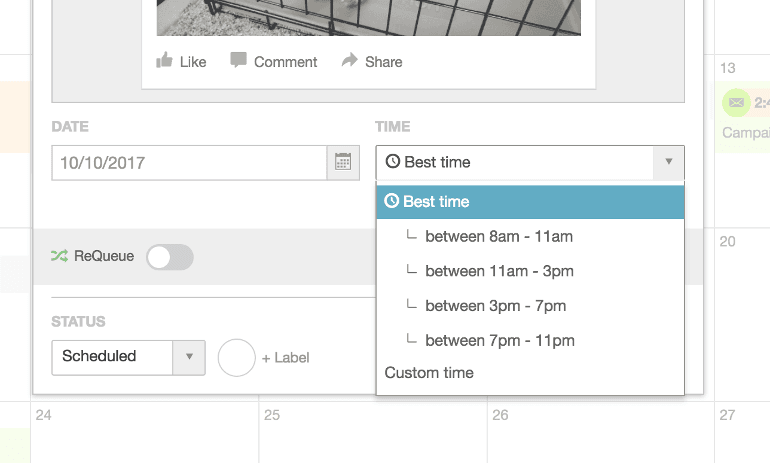
Task: Choose between 11am - 3pm option
Action: pos(499,271)
